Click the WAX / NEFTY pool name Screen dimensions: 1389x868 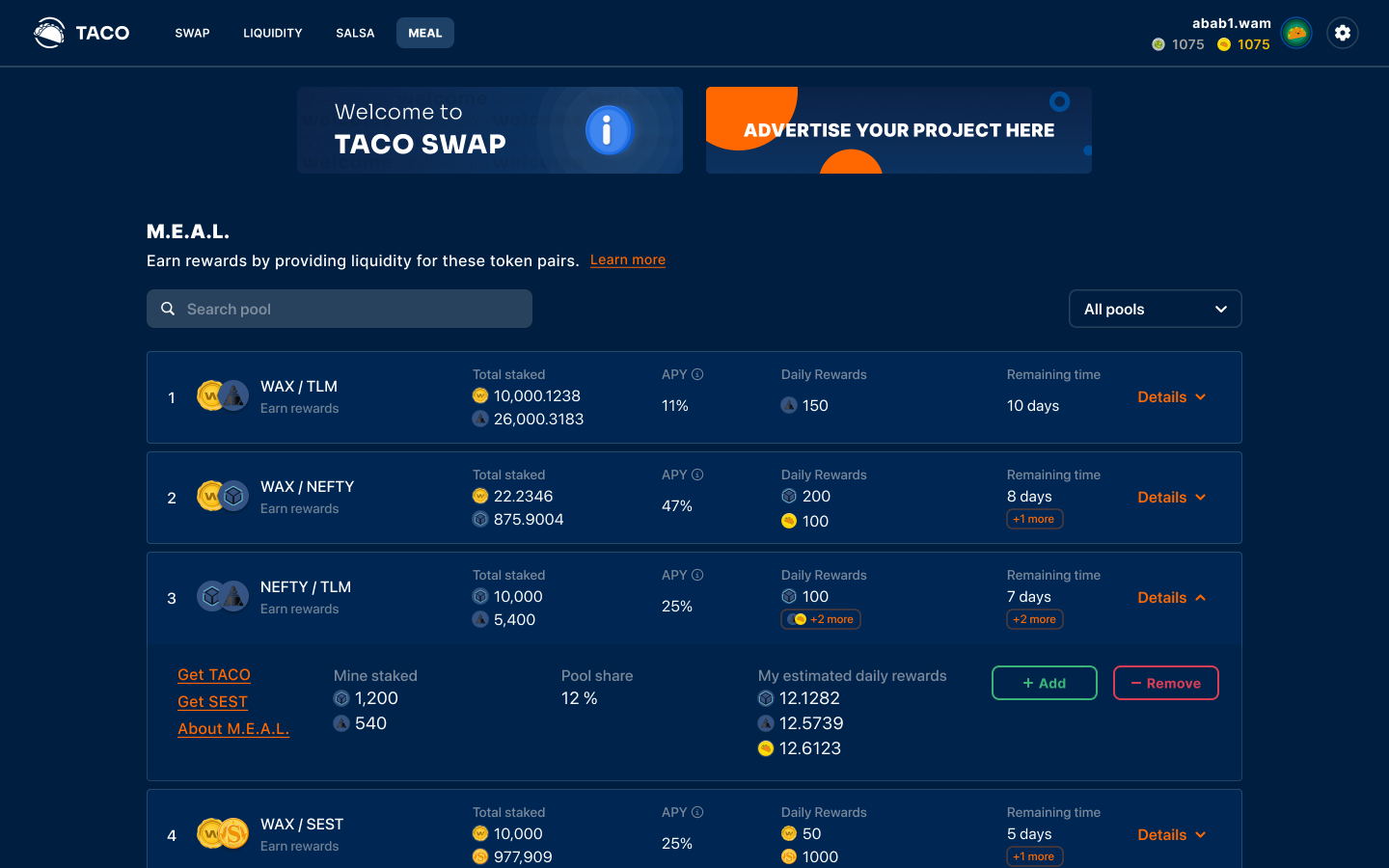[x=307, y=486]
